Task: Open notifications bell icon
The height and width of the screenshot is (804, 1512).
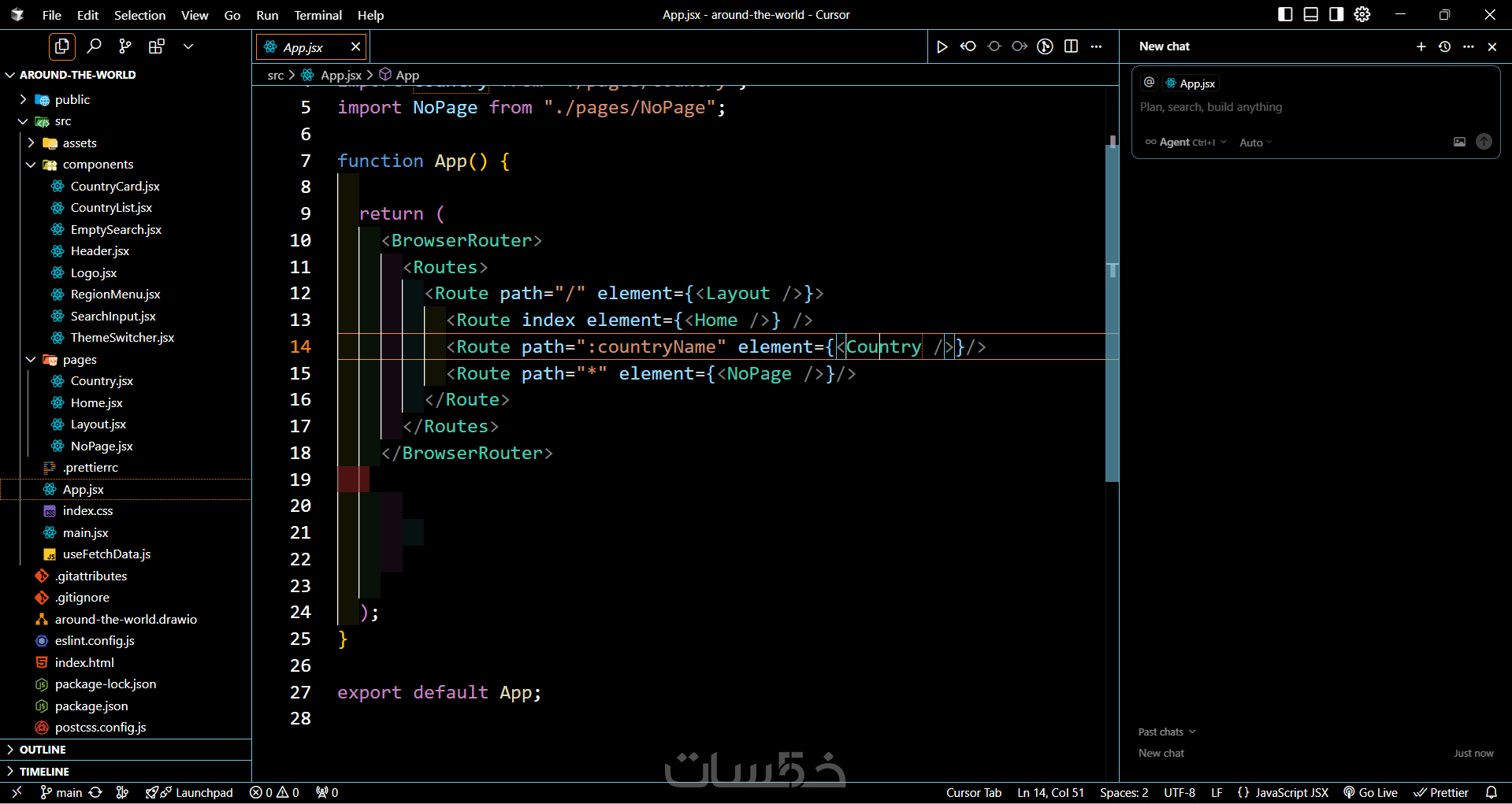Action: coord(1492,792)
